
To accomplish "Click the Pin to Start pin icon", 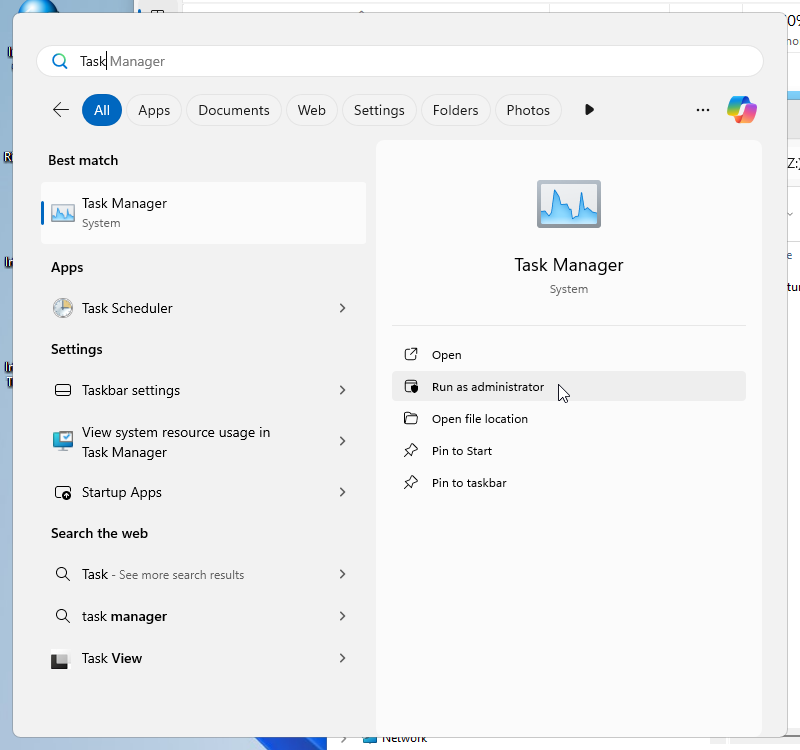I will point(411,451).
